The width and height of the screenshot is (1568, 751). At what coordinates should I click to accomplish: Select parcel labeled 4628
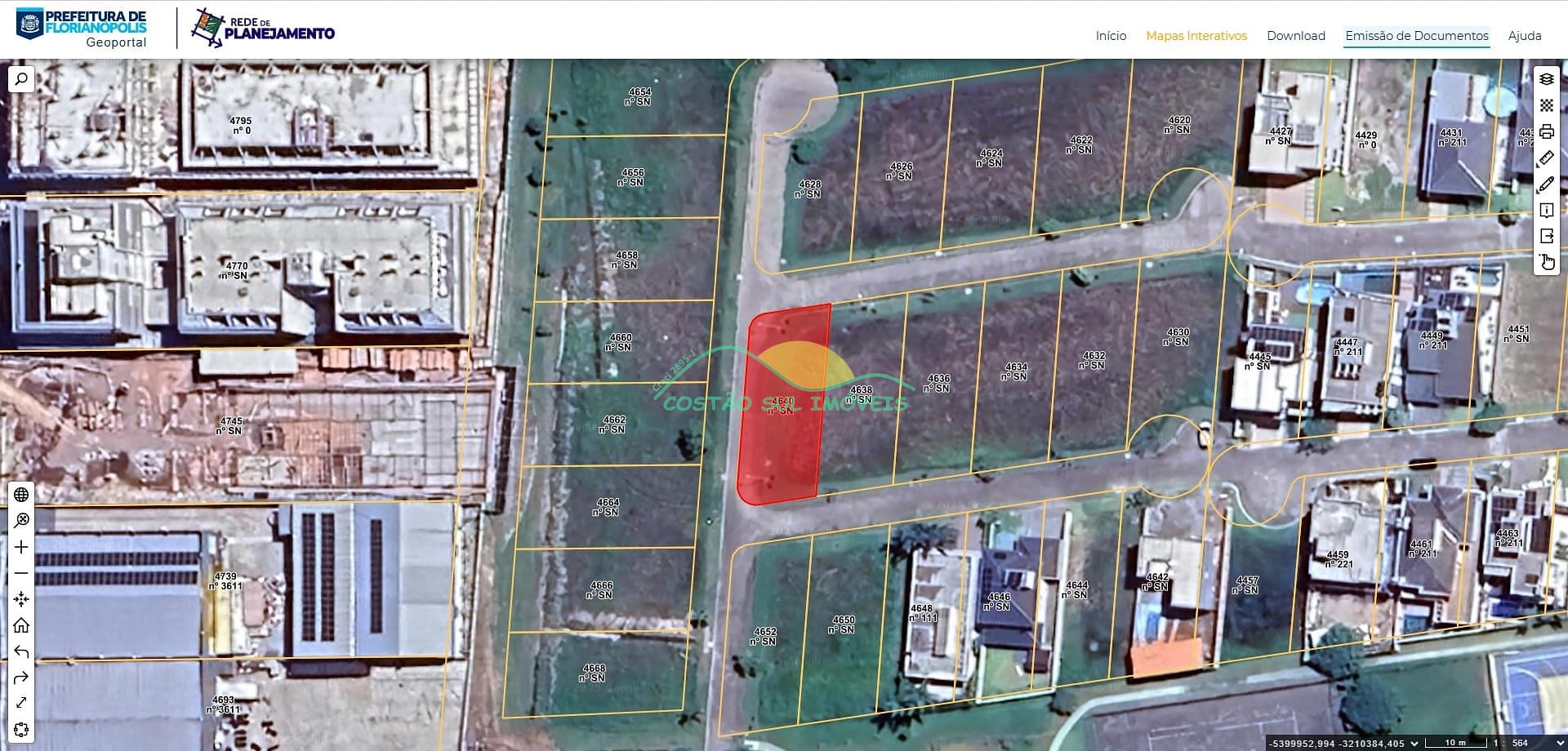pos(808,189)
